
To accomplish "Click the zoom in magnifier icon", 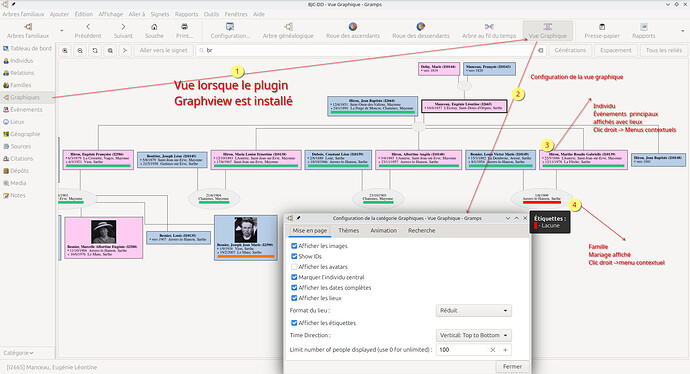I will [65, 51].
